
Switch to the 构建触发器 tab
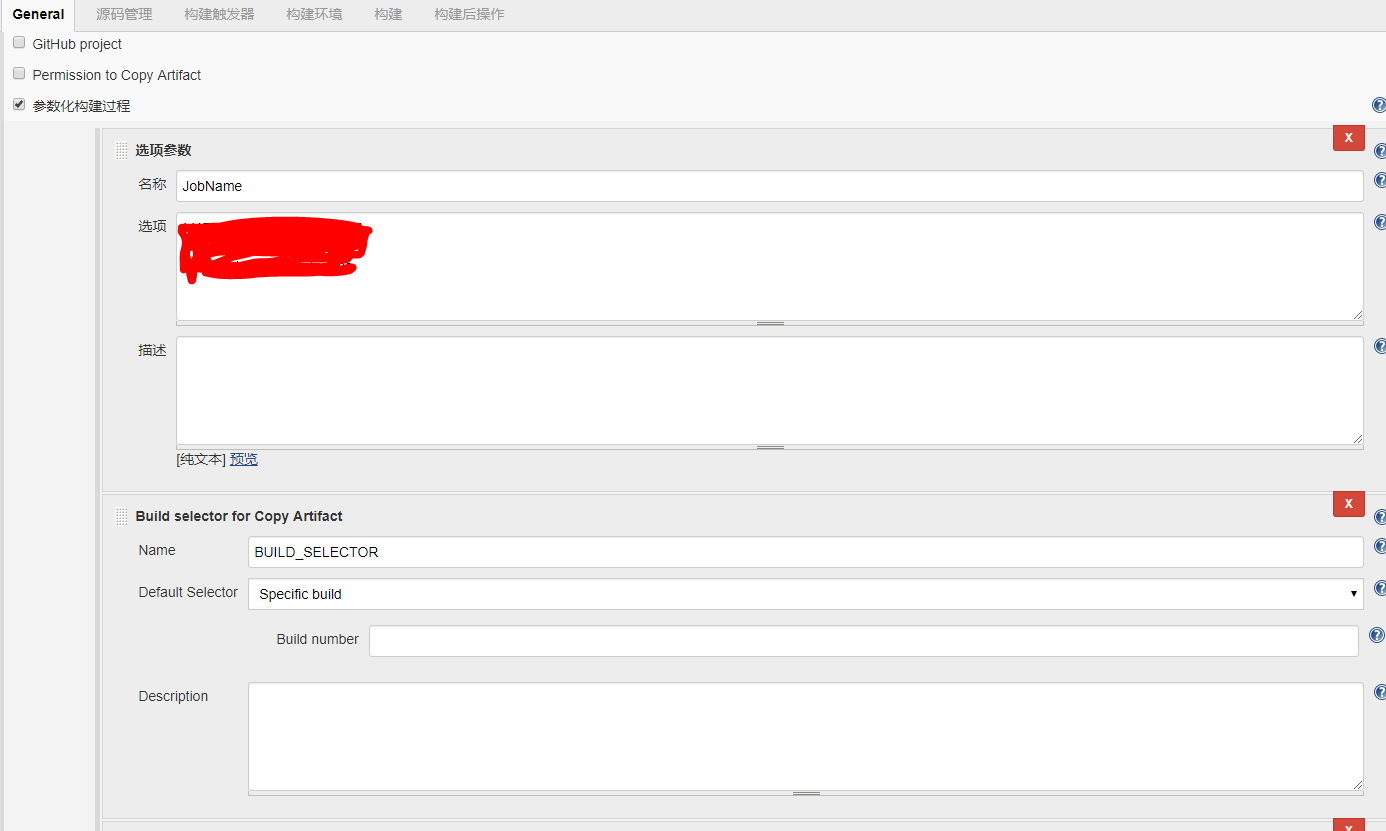pyautogui.click(x=219, y=15)
